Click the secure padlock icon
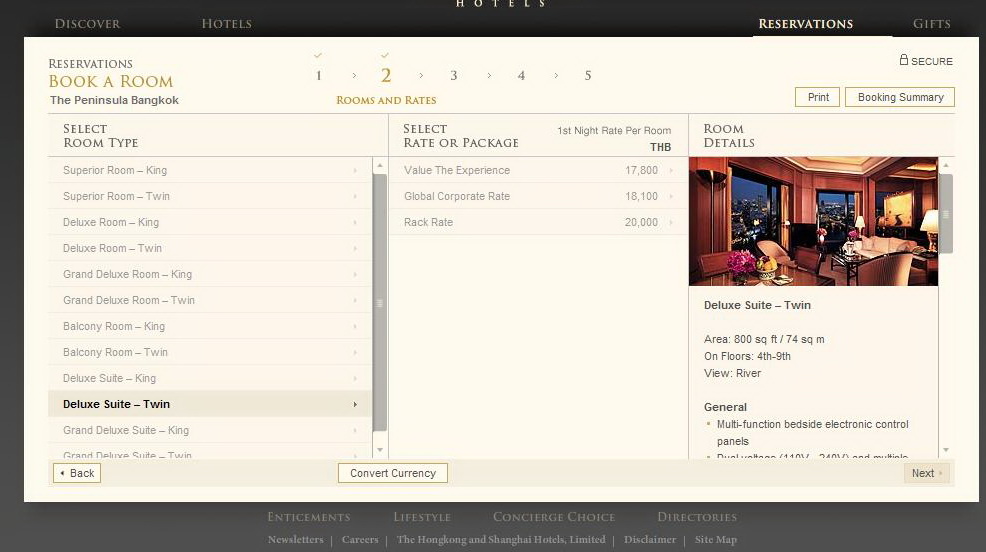 pos(904,60)
